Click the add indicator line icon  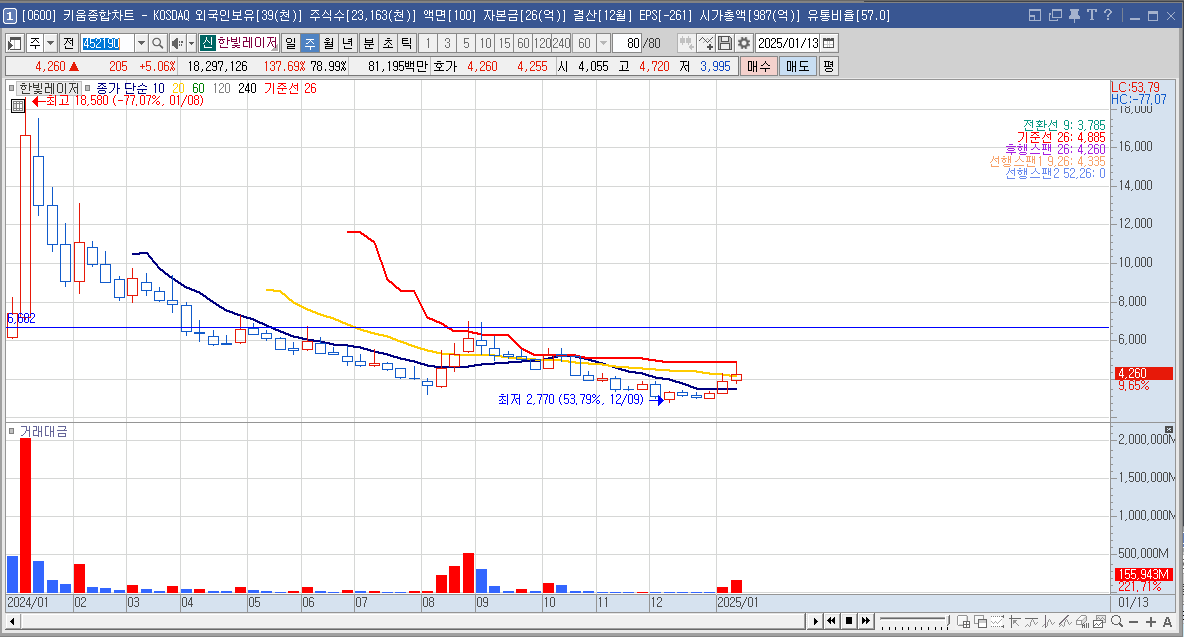tap(705, 43)
